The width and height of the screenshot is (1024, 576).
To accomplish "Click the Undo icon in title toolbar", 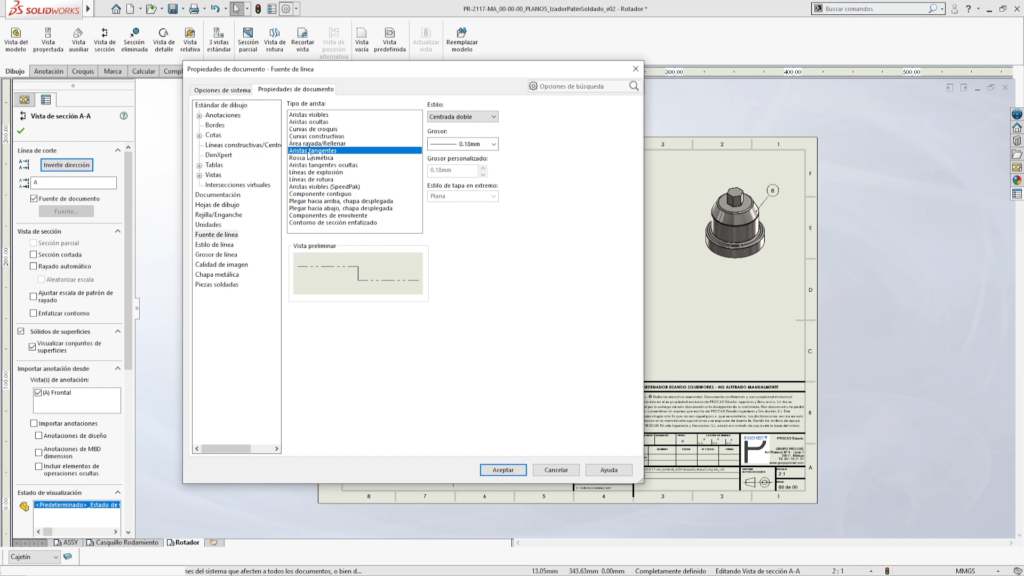I will coord(215,9).
